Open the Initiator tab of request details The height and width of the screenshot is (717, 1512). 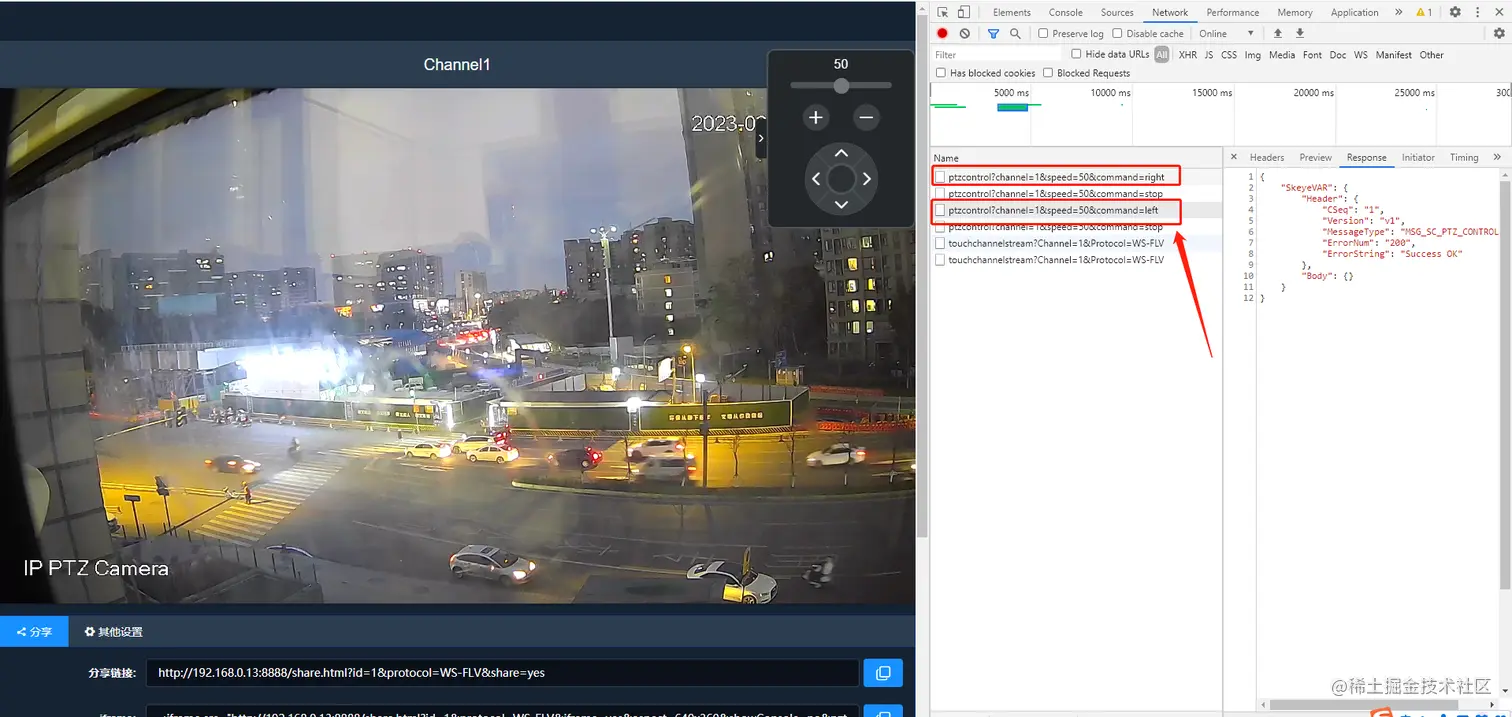[1418, 157]
